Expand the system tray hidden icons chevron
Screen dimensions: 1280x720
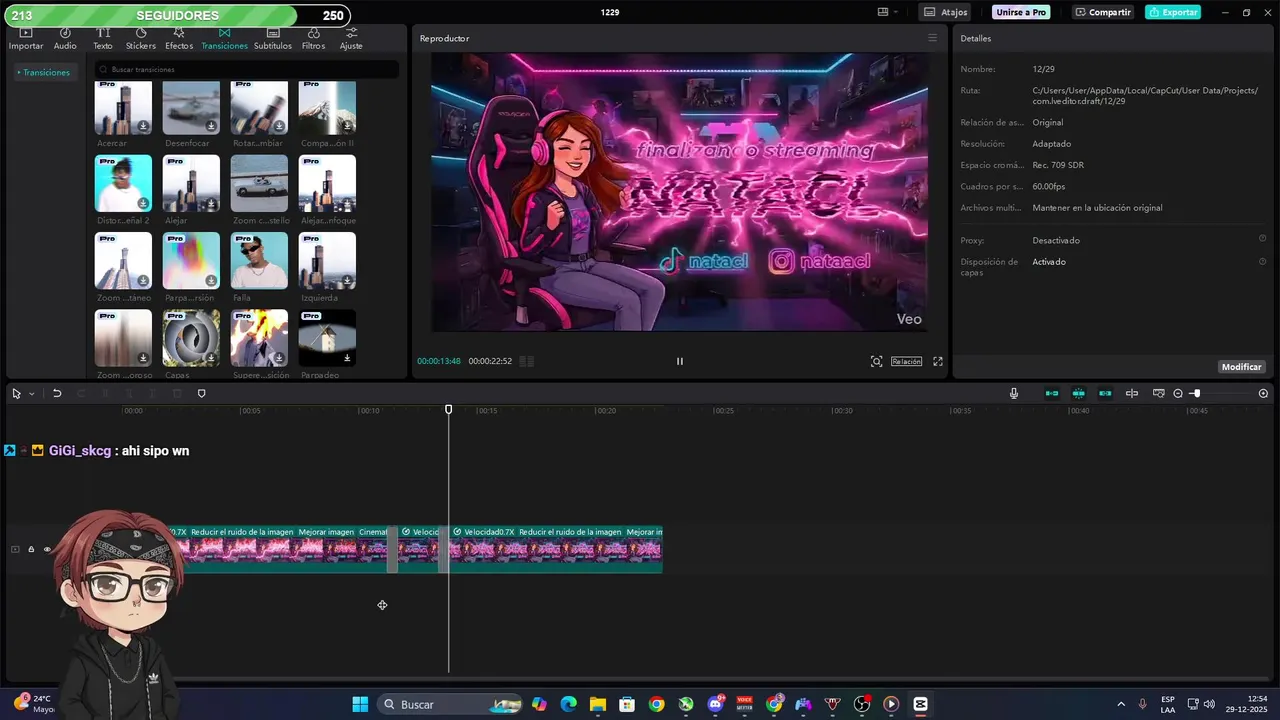(1120, 704)
